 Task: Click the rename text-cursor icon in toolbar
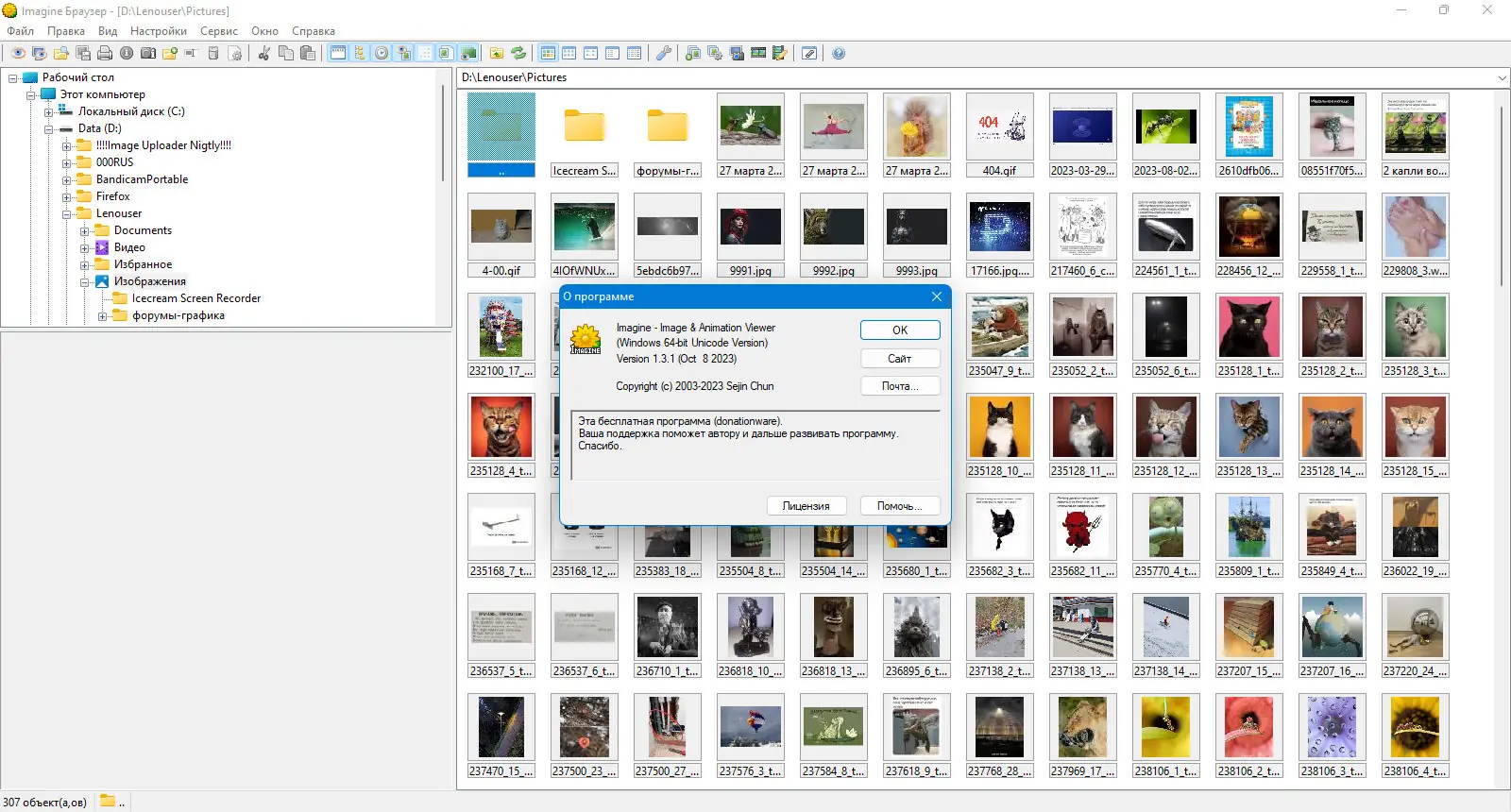[191, 53]
